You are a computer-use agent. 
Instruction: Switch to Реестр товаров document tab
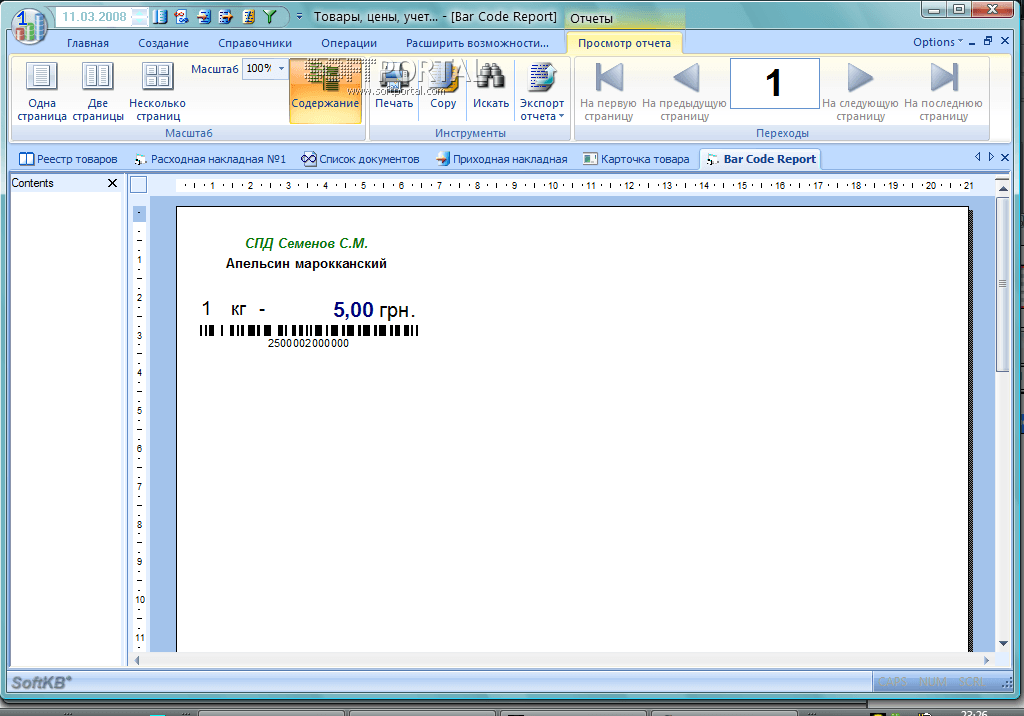[68, 159]
